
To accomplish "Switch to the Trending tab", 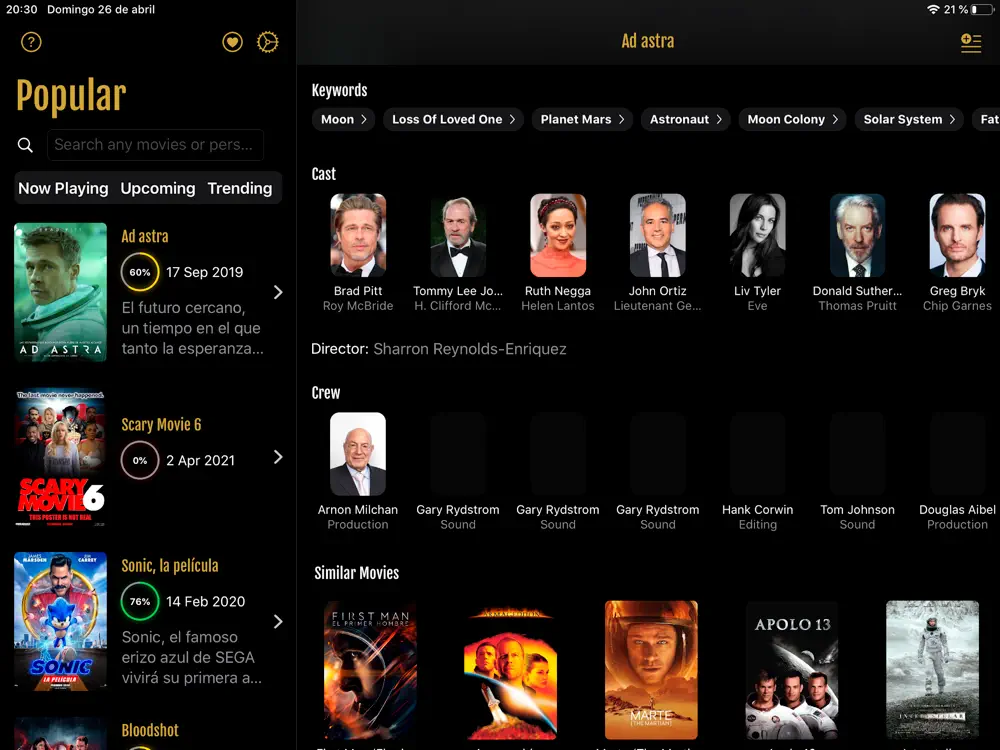I will coord(240,188).
